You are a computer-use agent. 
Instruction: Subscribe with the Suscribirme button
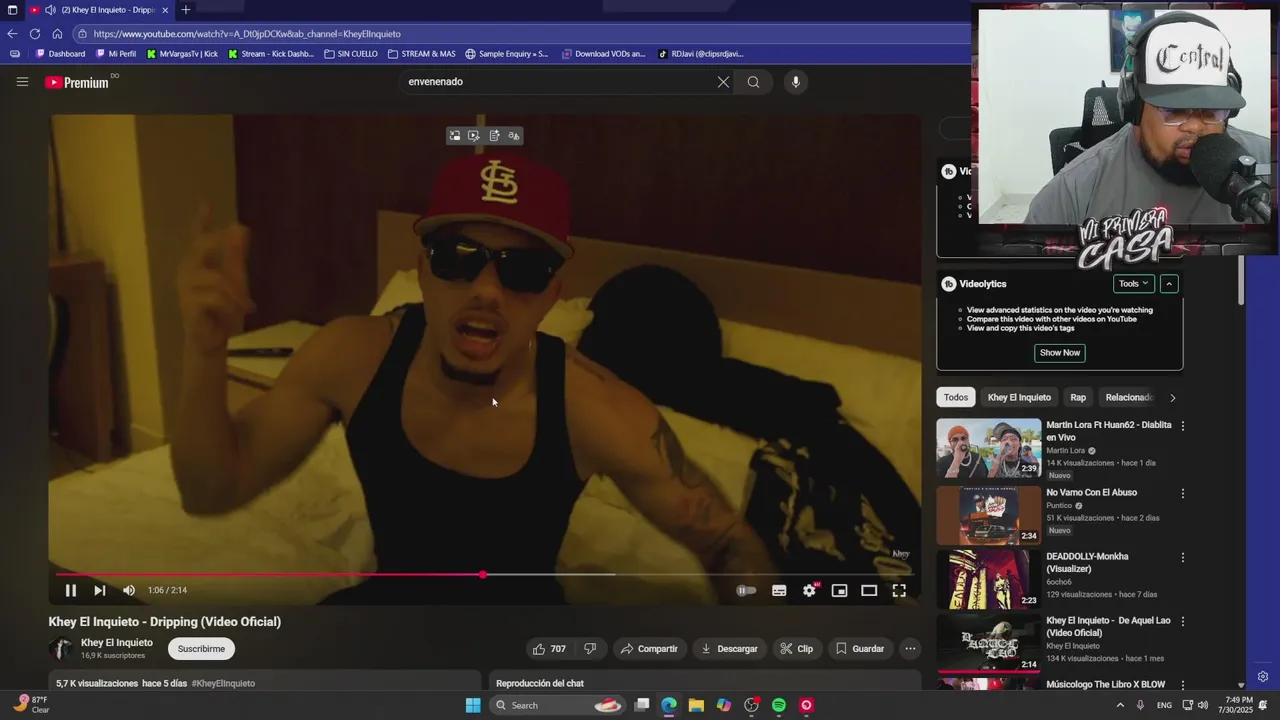[201, 649]
